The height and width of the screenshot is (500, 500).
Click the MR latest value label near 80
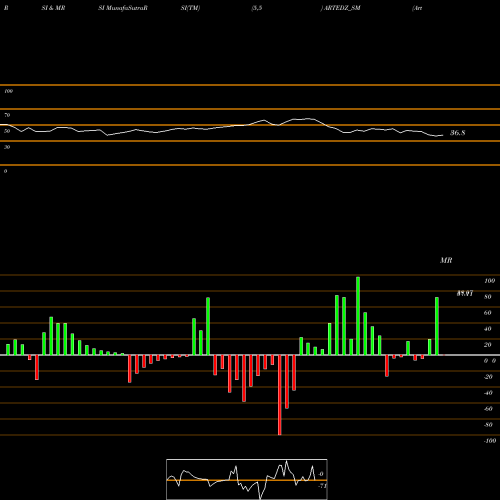pos(465,293)
